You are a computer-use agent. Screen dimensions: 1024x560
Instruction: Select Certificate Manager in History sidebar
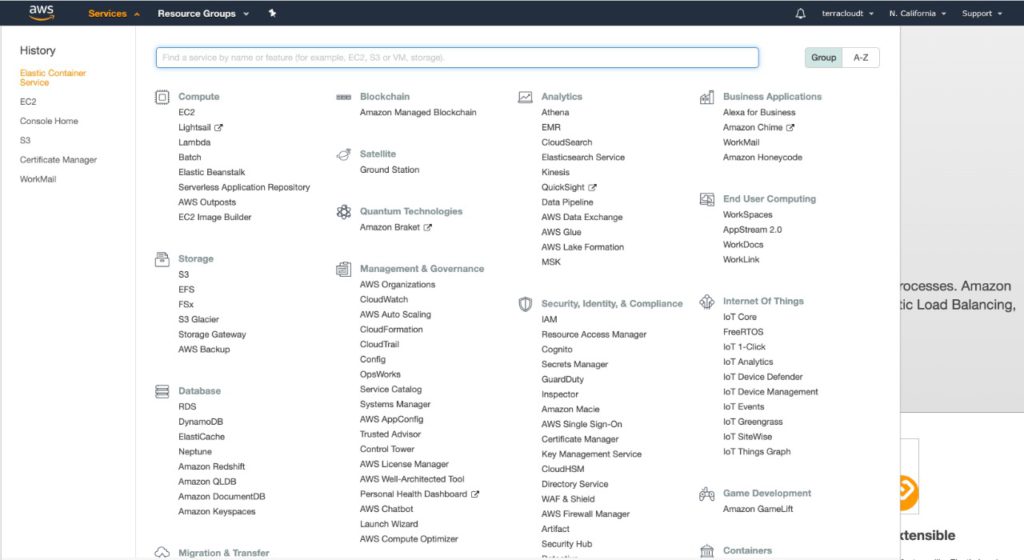[58, 160]
